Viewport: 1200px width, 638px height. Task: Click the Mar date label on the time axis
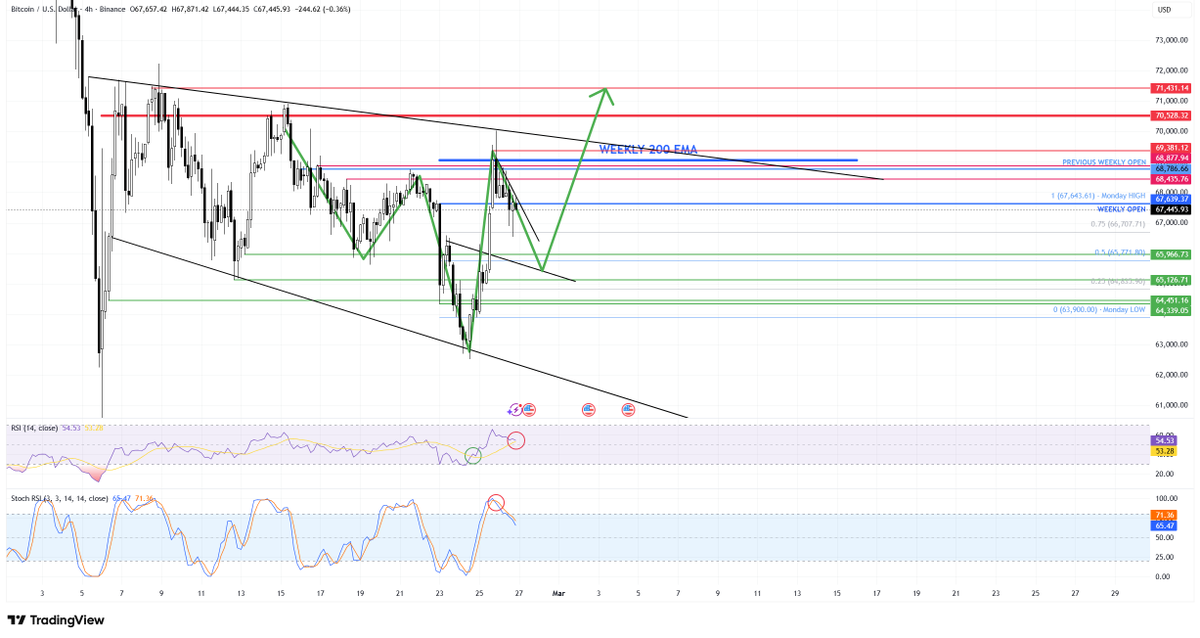[559, 593]
